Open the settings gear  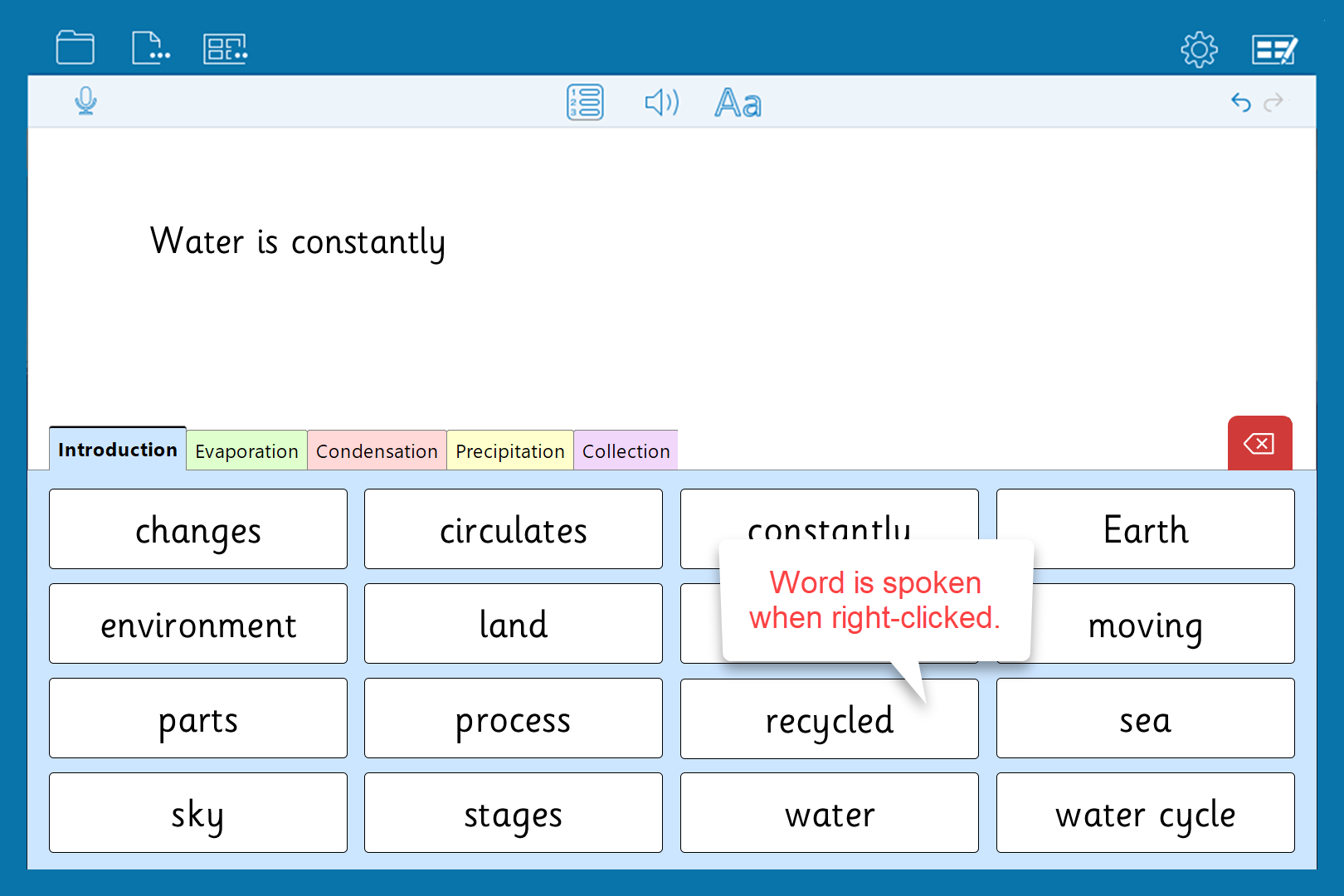(1199, 50)
